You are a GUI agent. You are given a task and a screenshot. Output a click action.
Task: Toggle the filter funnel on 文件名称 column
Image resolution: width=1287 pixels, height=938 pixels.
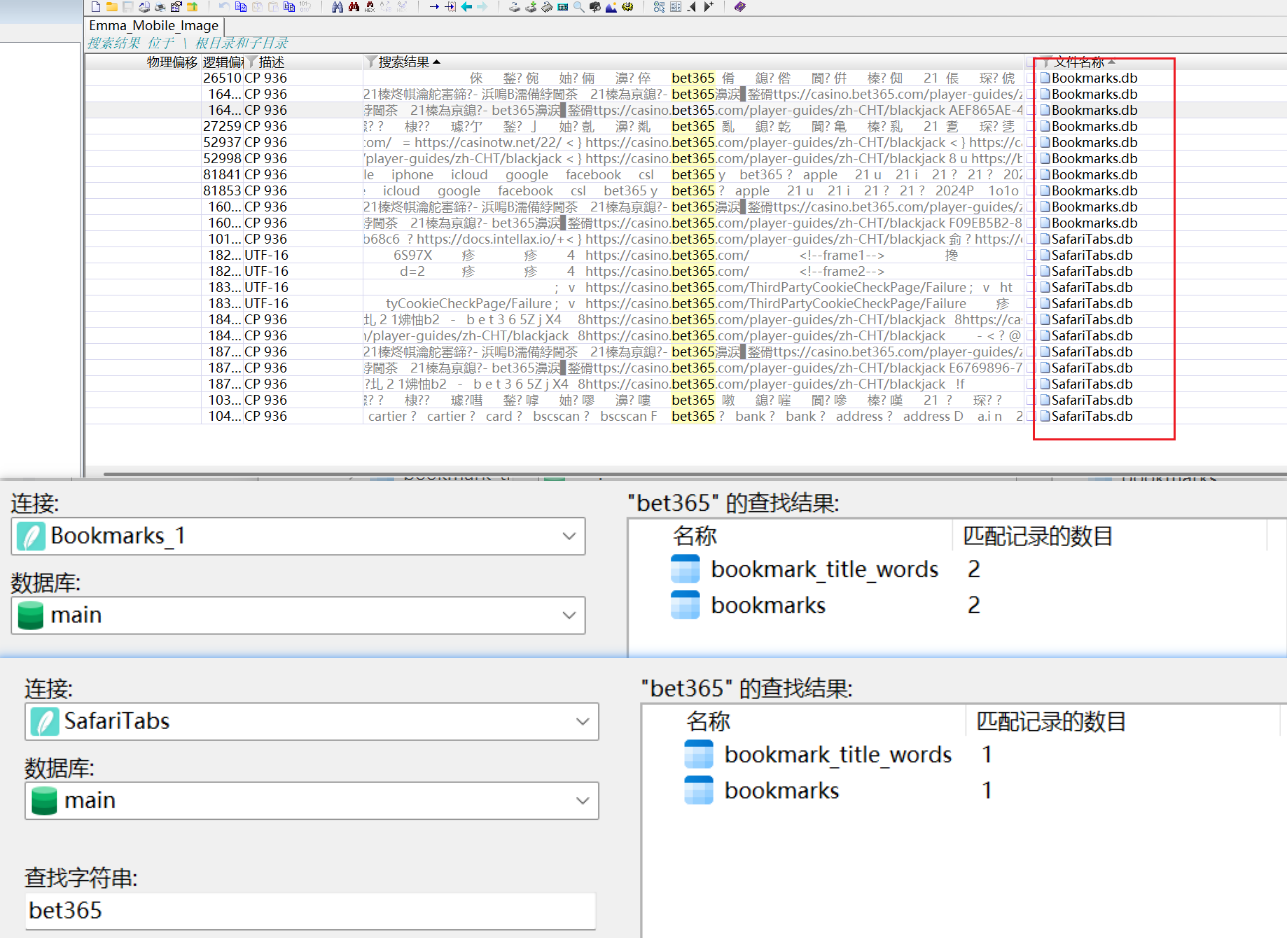[x=1046, y=62]
